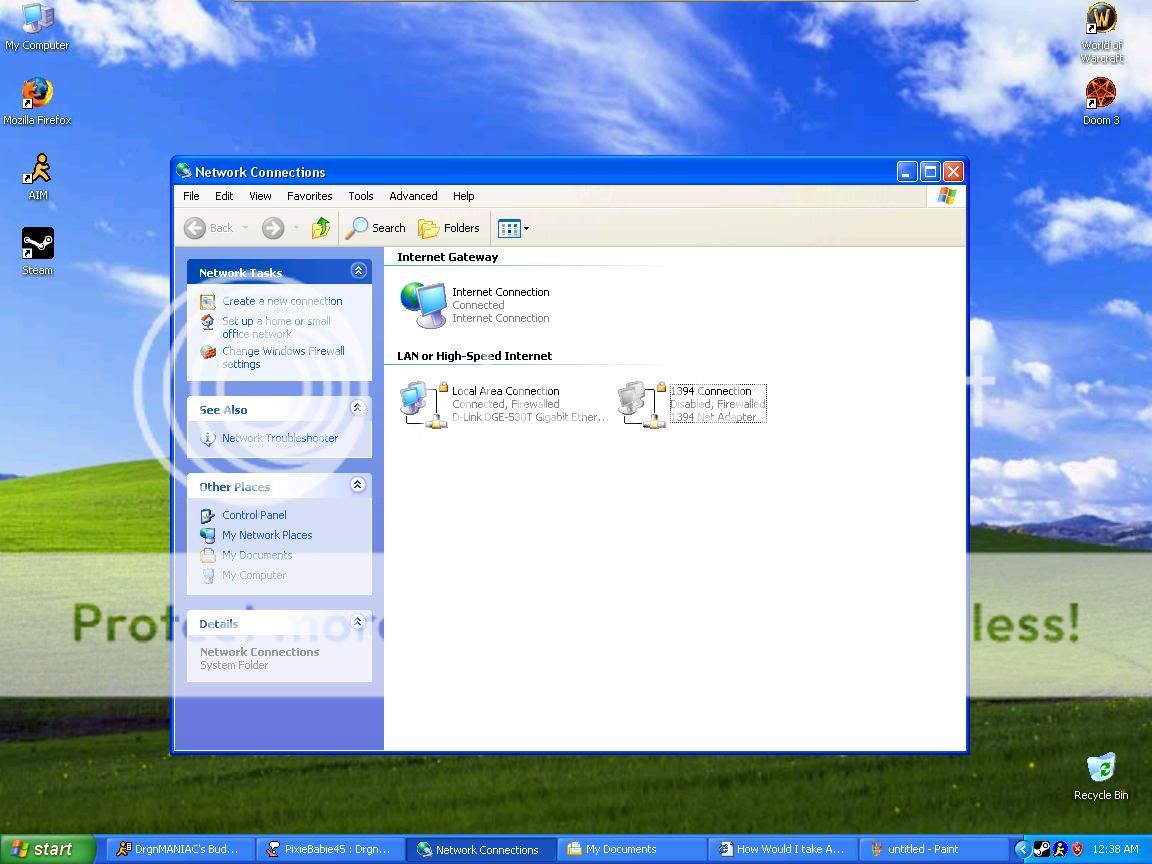Click the Forward arrow toolbar button

pos(273,228)
